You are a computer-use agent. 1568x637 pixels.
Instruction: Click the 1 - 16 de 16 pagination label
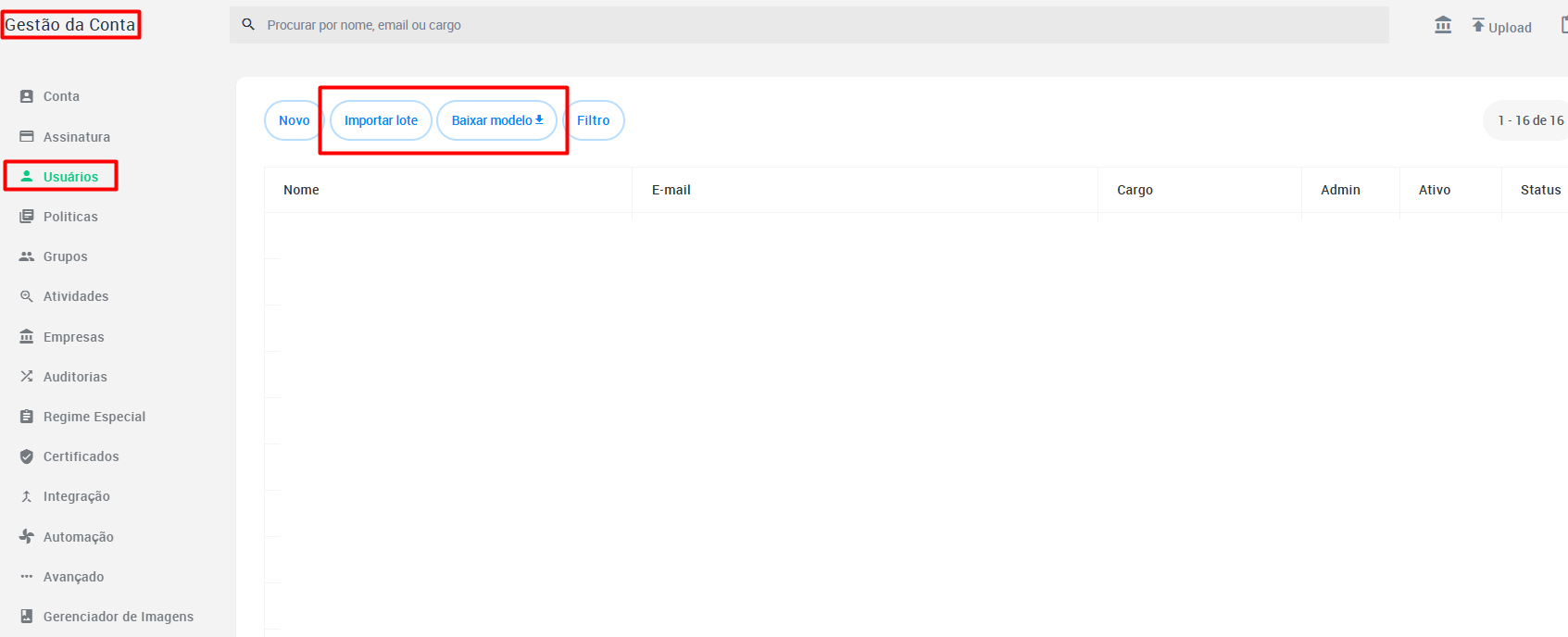pos(1530,120)
